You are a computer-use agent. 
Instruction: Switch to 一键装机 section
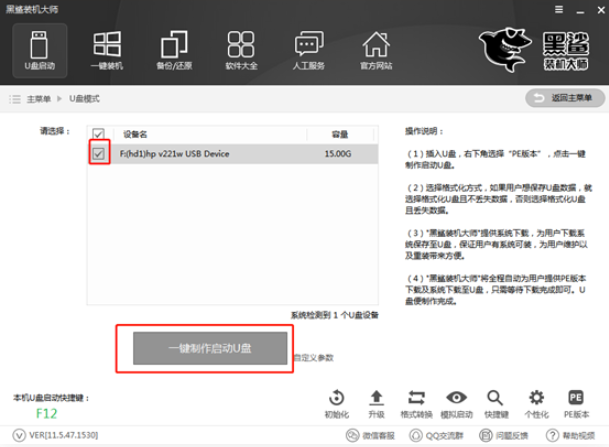coord(107,50)
